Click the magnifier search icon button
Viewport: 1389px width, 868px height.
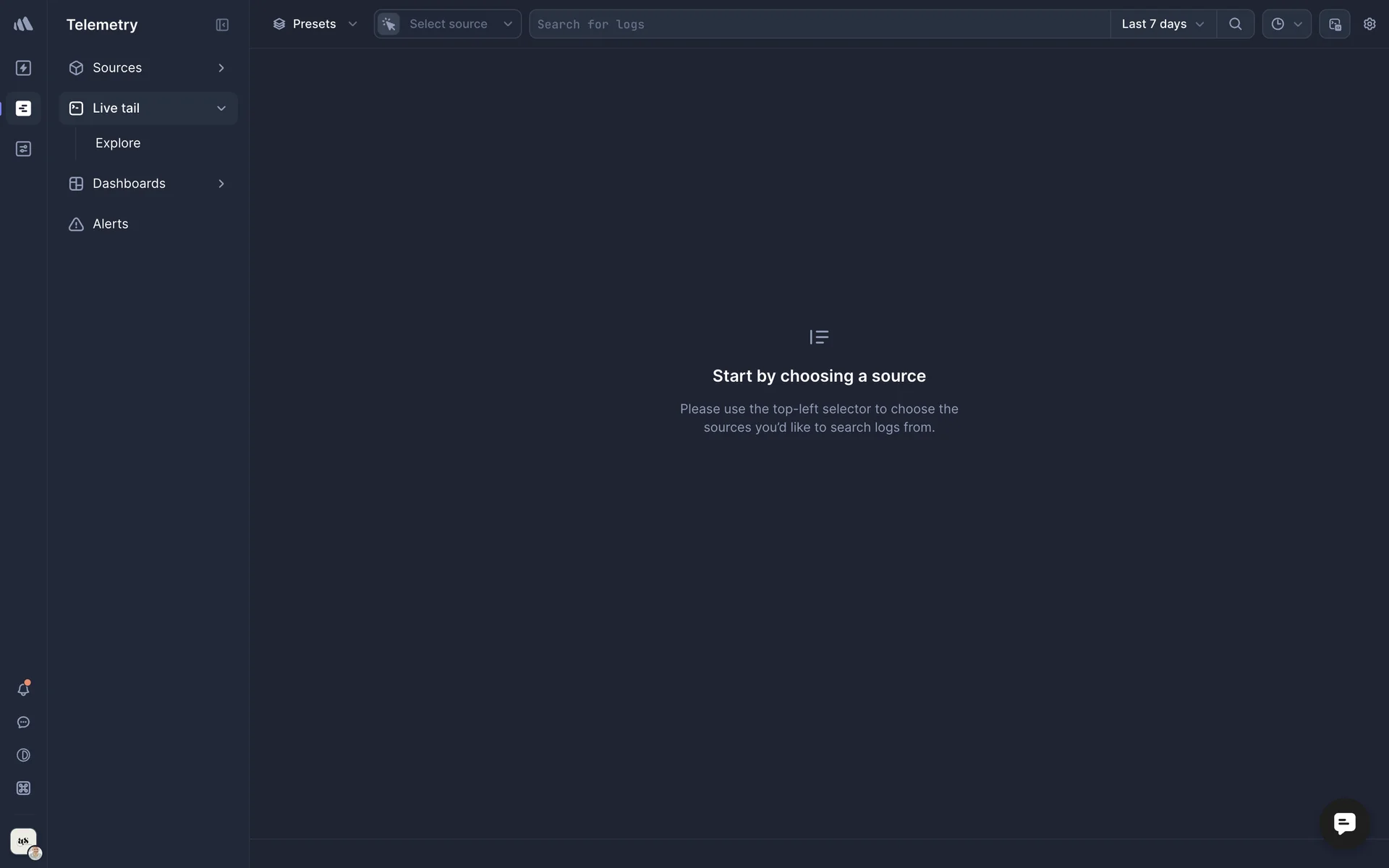click(1236, 24)
